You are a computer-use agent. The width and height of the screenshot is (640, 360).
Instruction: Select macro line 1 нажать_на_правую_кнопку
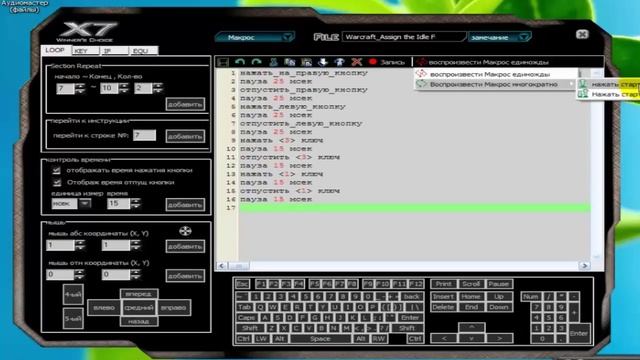pos(304,73)
